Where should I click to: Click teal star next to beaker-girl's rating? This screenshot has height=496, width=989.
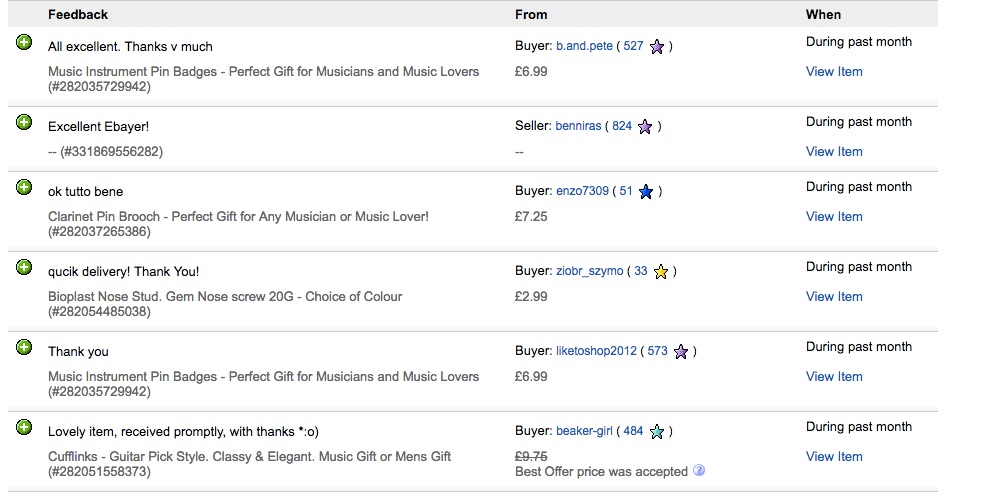click(x=657, y=432)
